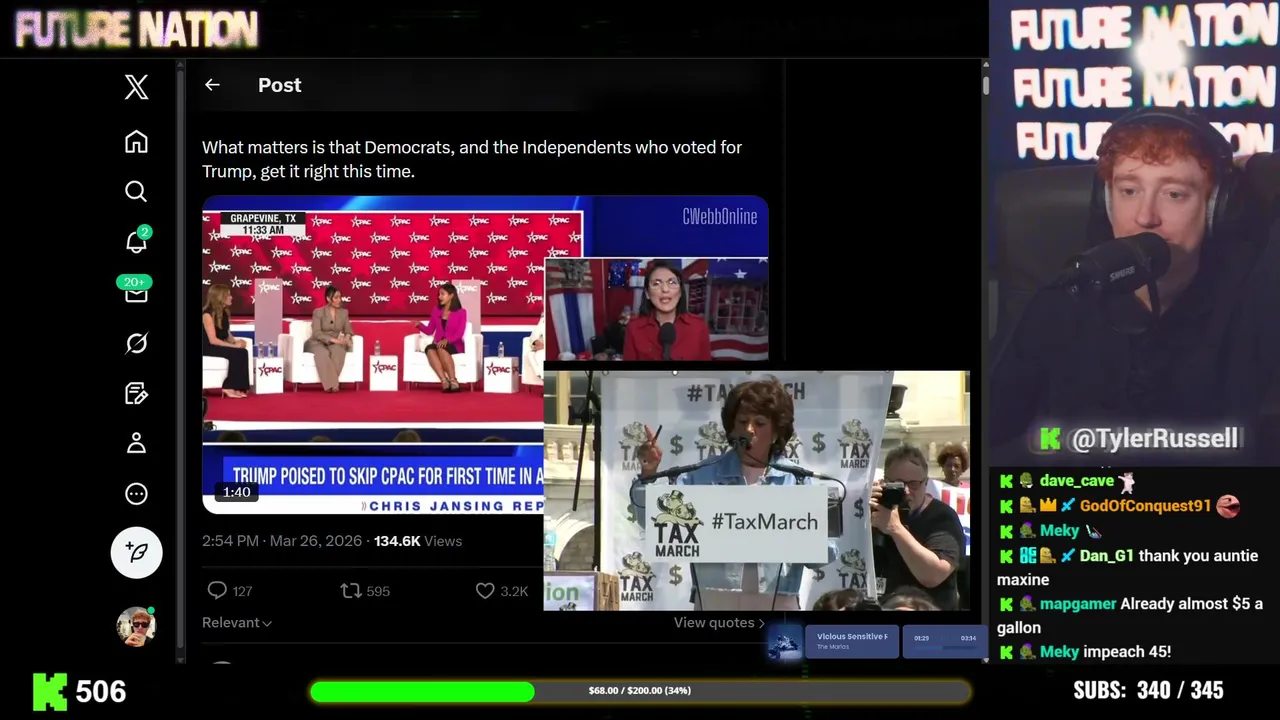Click the @TylerRussell handle overlay

coord(1154,438)
